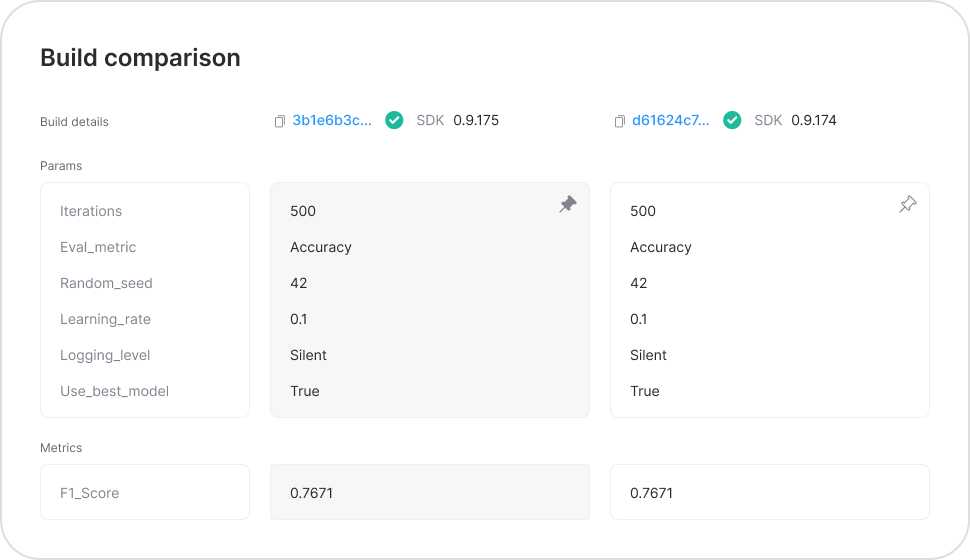The image size is (970, 560).
Task: Open build link 3b1e6b3c...
Action: (332, 120)
